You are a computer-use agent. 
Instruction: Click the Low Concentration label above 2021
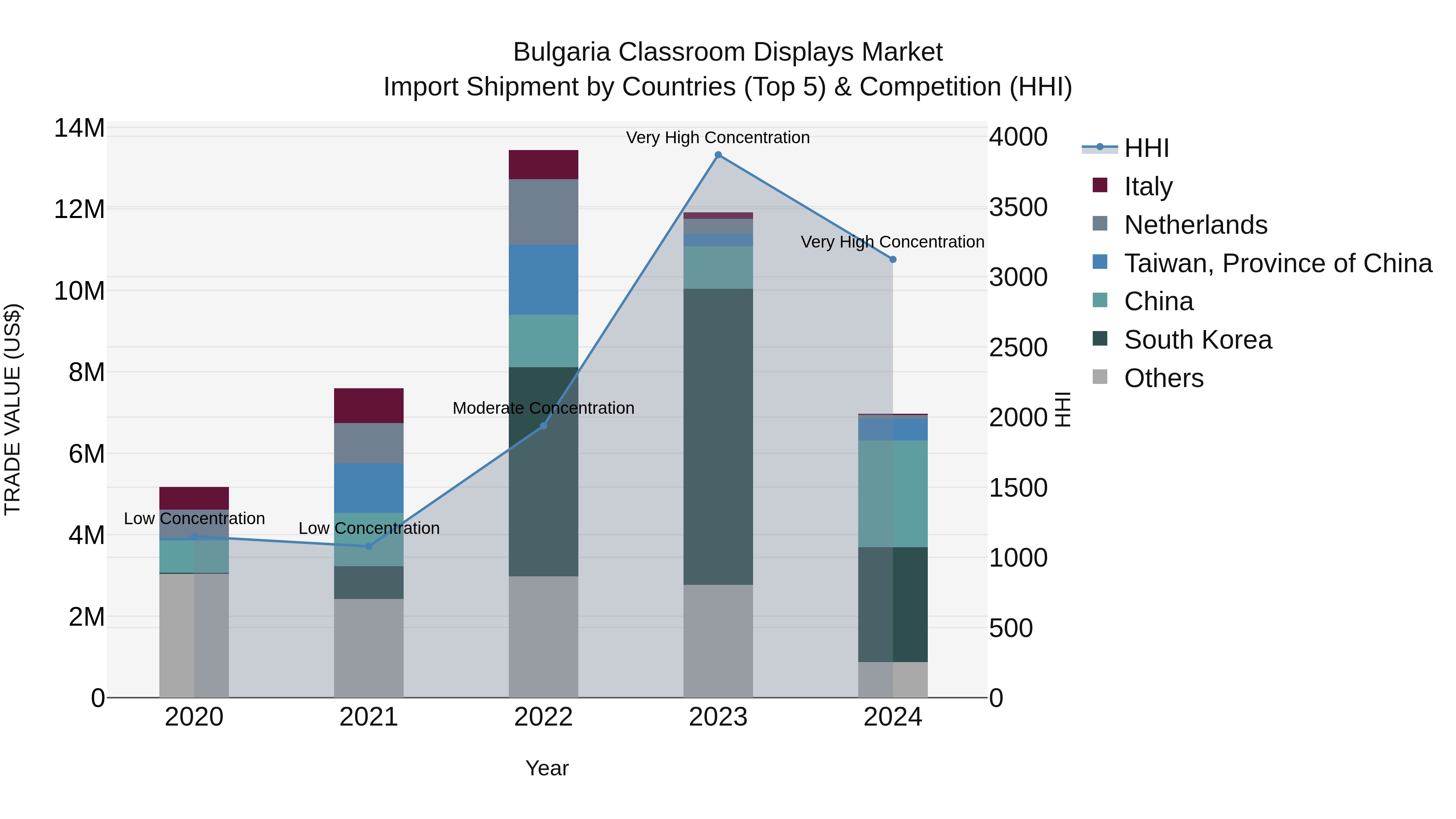point(369,529)
